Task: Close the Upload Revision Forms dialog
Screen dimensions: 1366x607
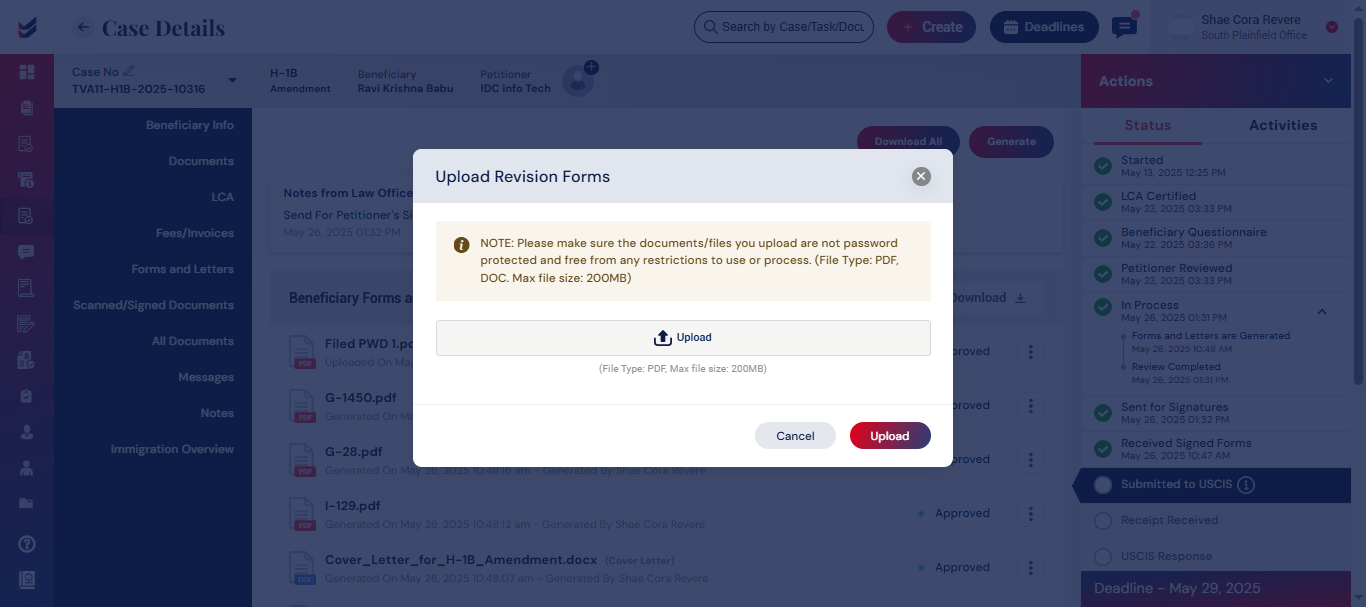Action: (921, 176)
